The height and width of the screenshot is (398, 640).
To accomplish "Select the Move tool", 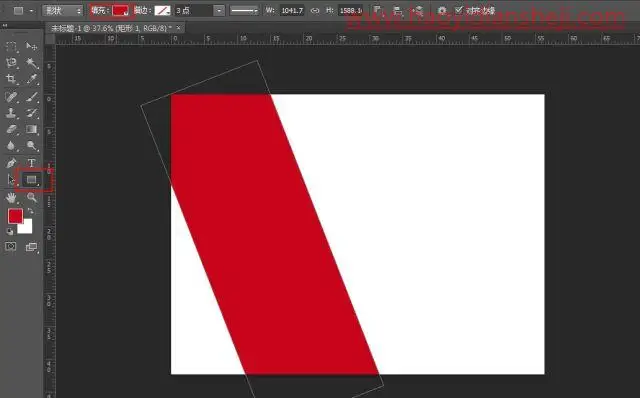I will pos(31,47).
